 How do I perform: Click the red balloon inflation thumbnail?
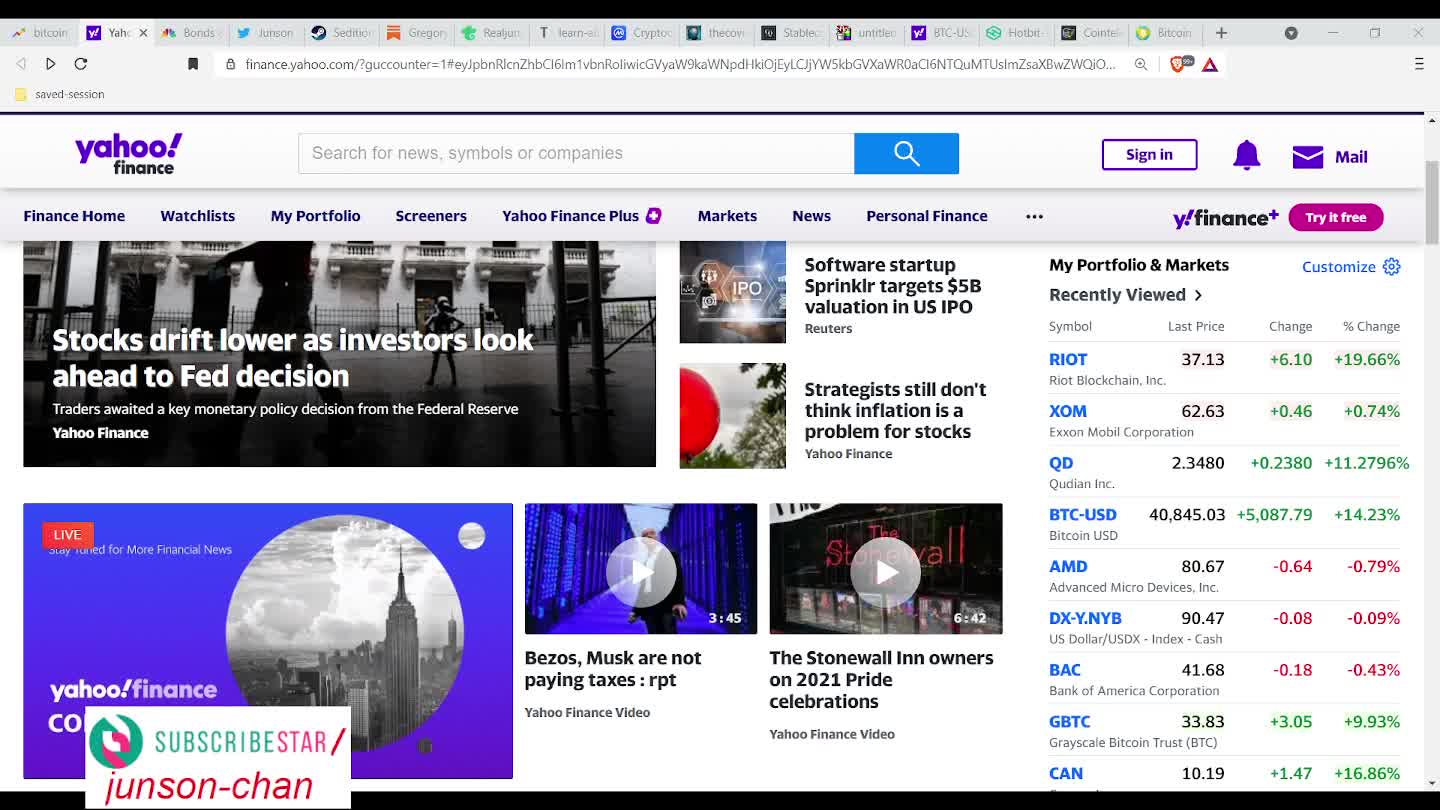(732, 416)
